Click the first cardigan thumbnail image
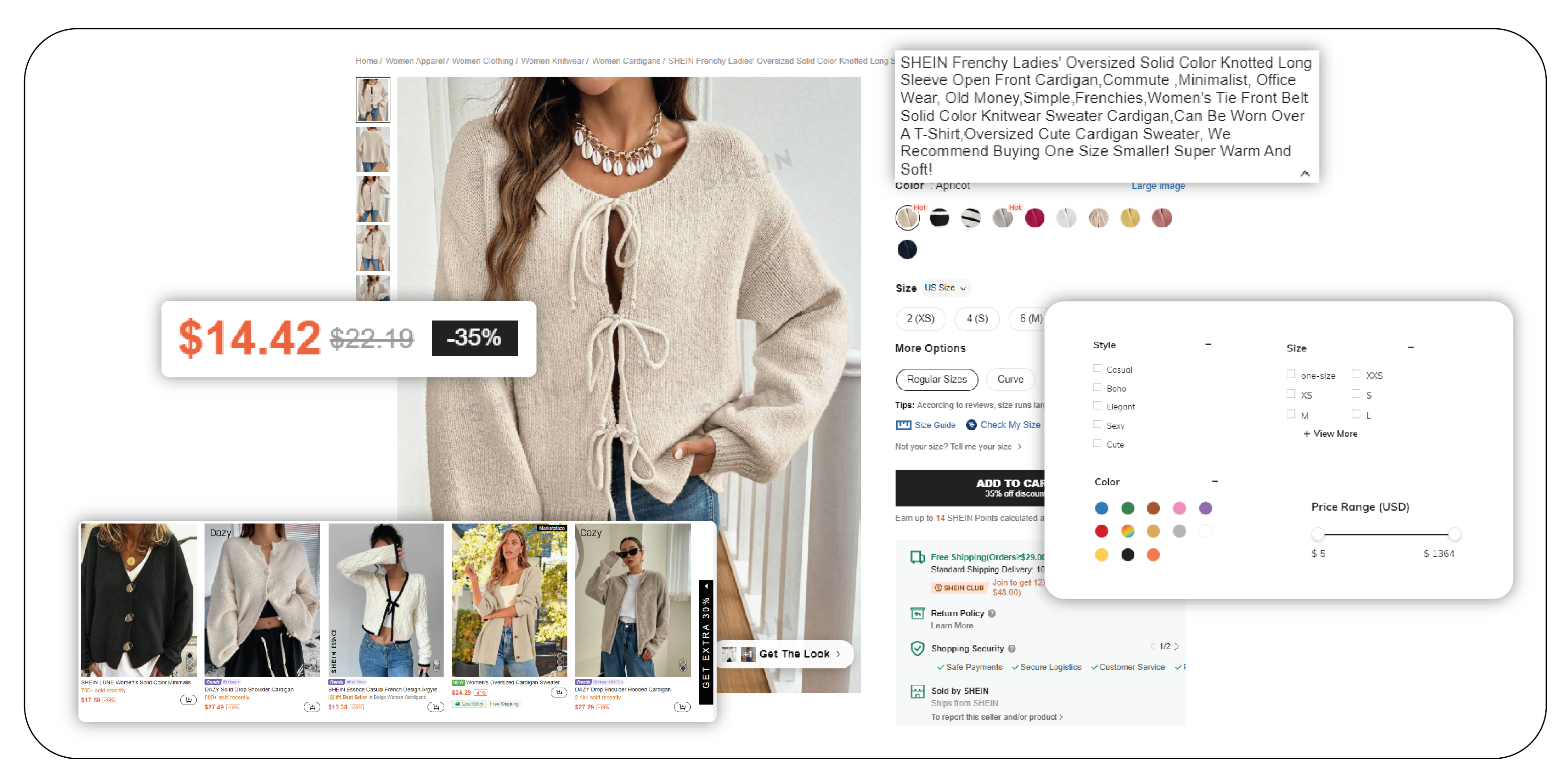This screenshot has width=1568, height=778. coord(375,100)
